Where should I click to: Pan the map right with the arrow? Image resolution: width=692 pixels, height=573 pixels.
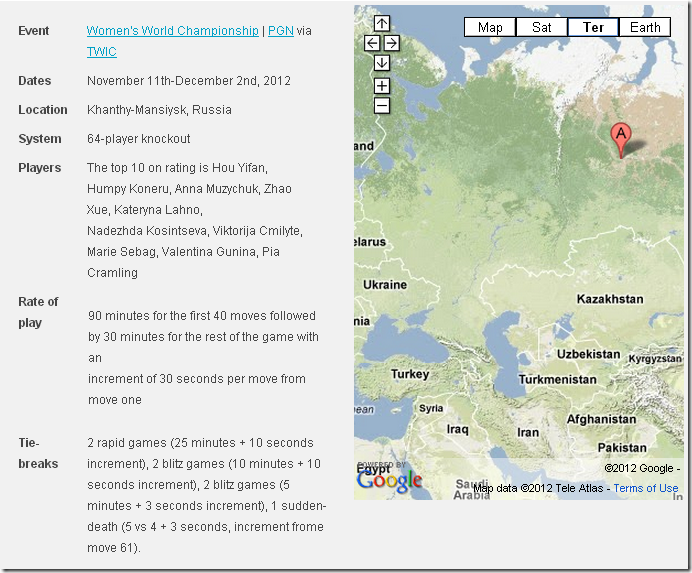click(x=392, y=43)
